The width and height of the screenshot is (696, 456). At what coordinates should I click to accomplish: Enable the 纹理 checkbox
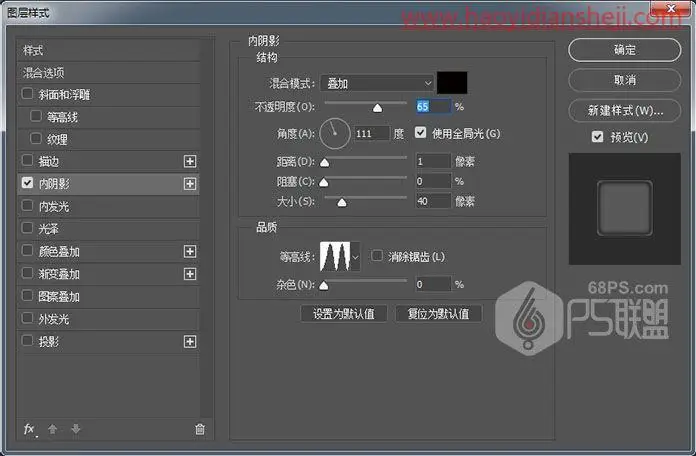36,139
